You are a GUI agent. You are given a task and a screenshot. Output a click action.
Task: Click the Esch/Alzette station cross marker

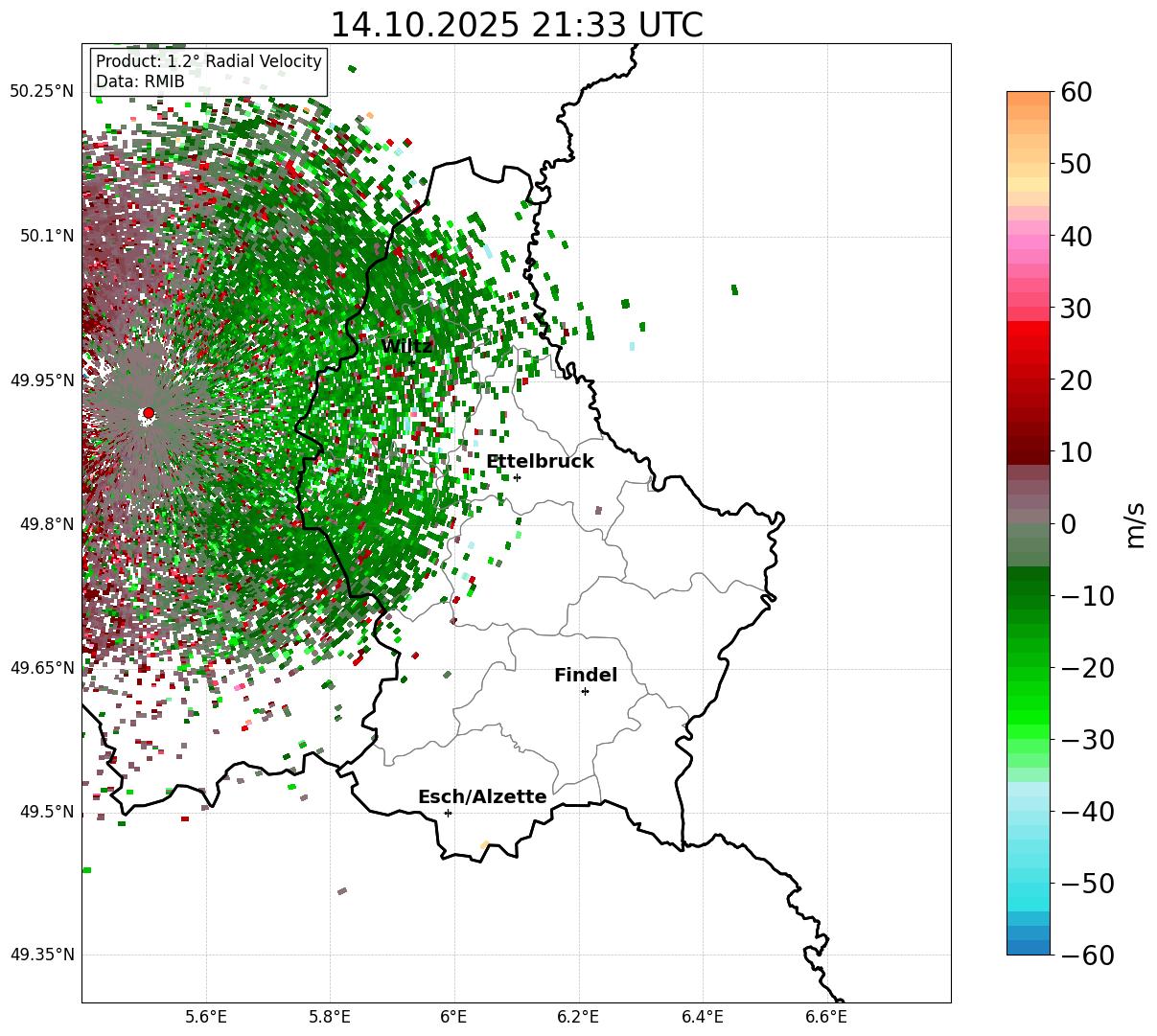[448, 813]
